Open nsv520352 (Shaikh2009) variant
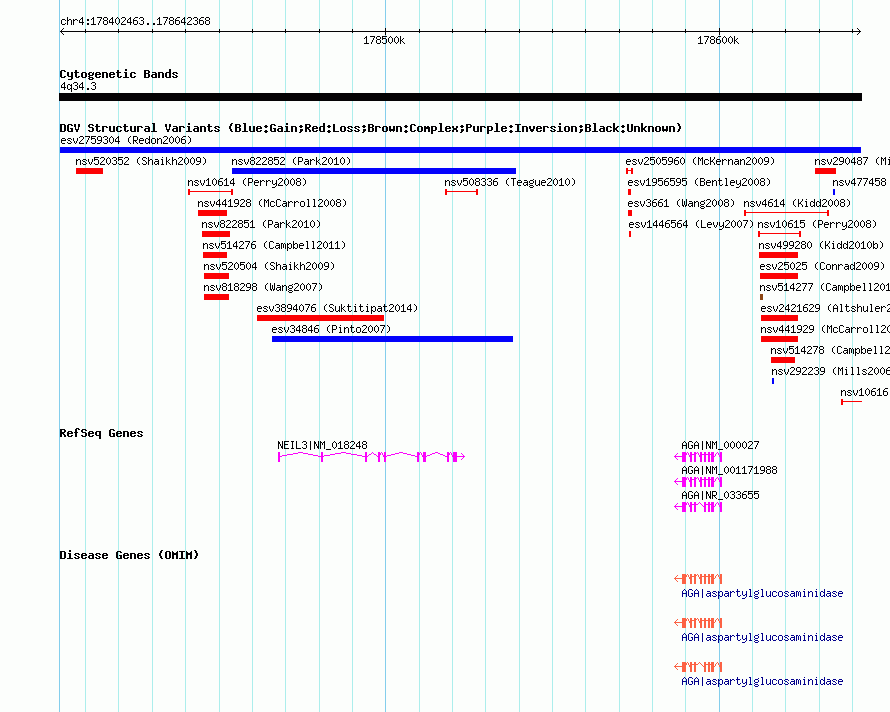Image resolution: width=890 pixels, height=712 pixels. pos(141,161)
